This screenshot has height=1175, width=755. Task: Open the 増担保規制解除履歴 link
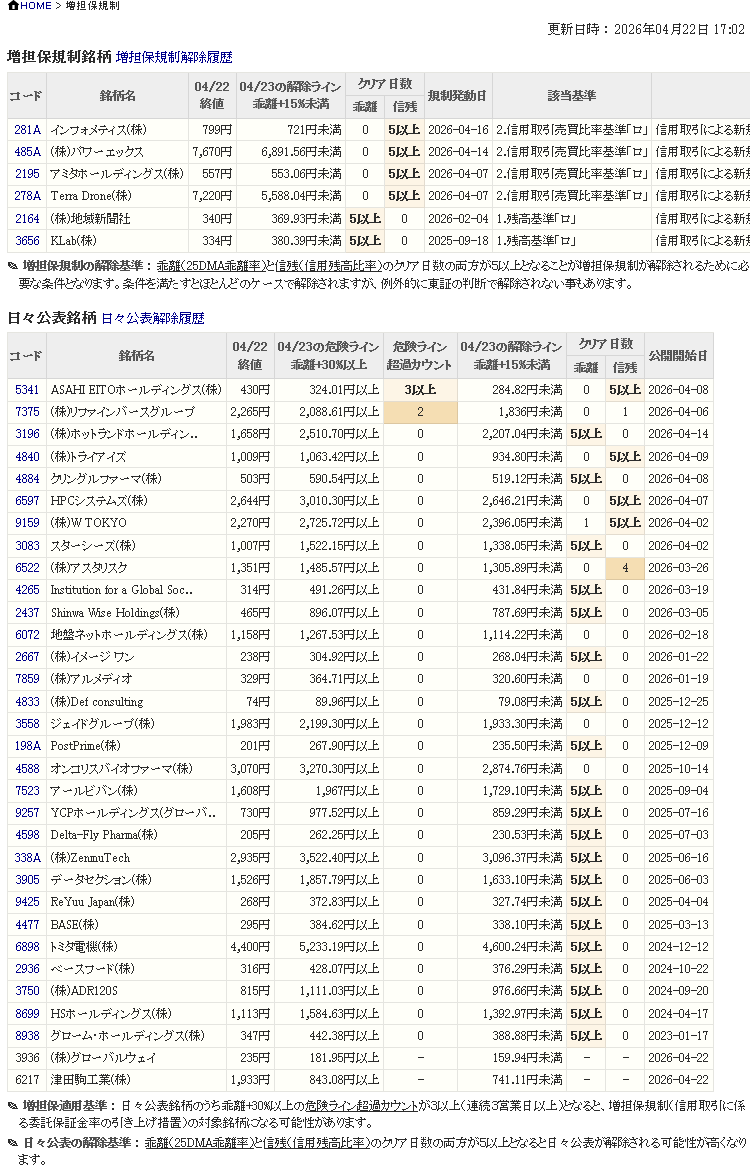point(174,57)
